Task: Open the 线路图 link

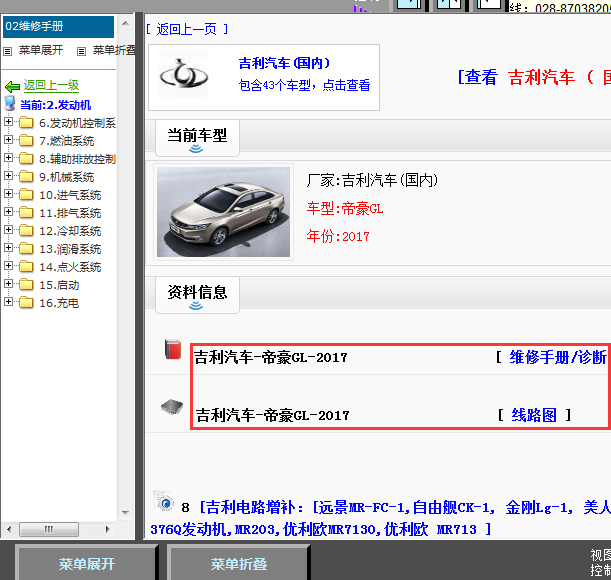Action: 534,415
